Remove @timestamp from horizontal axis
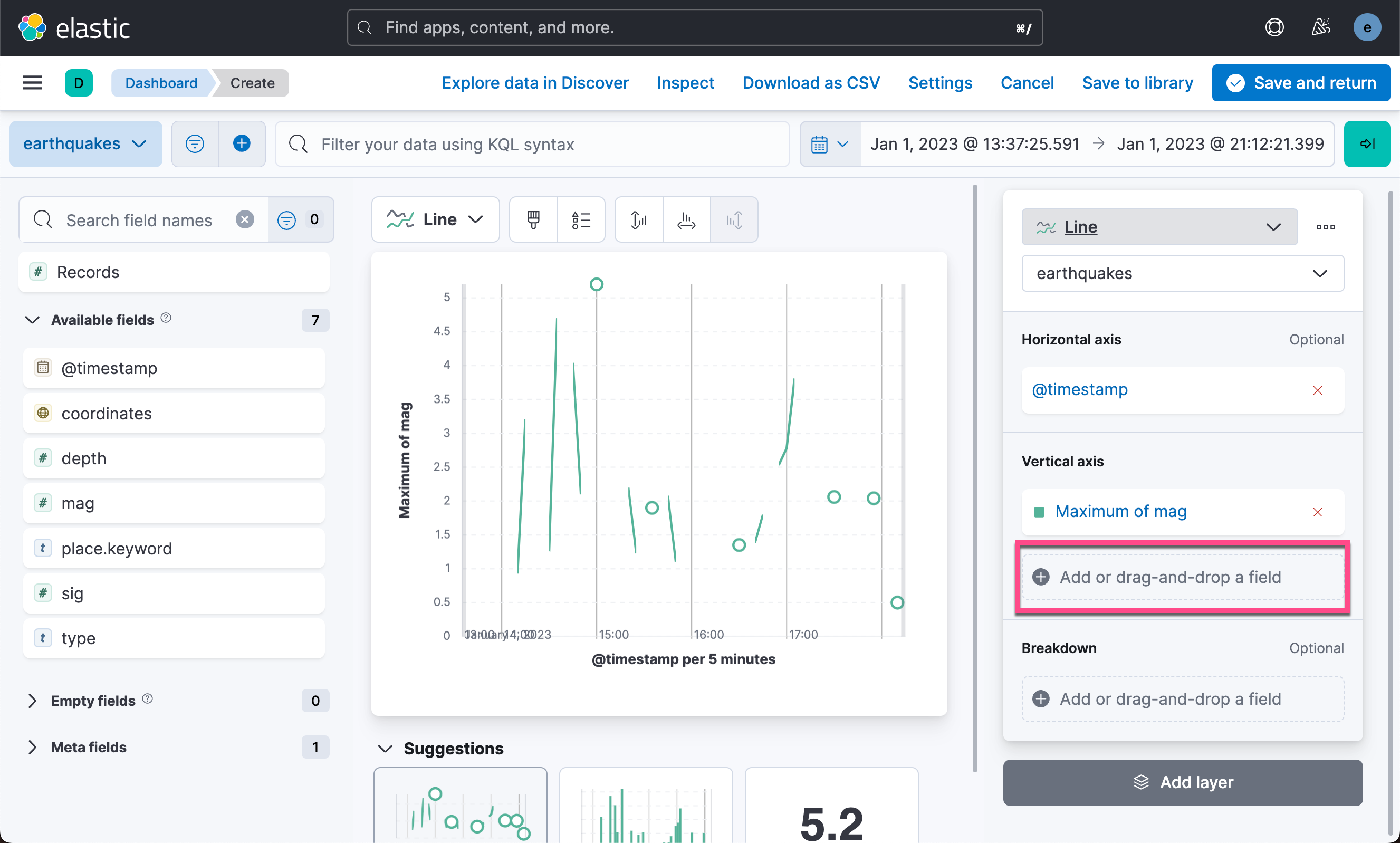Image resolution: width=1400 pixels, height=843 pixels. 1317,390
